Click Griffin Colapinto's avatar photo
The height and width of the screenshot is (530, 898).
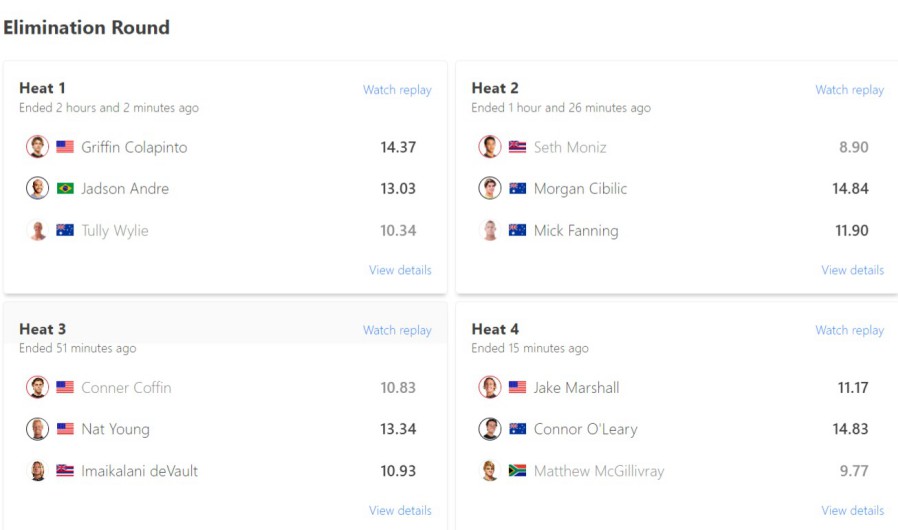point(38,147)
